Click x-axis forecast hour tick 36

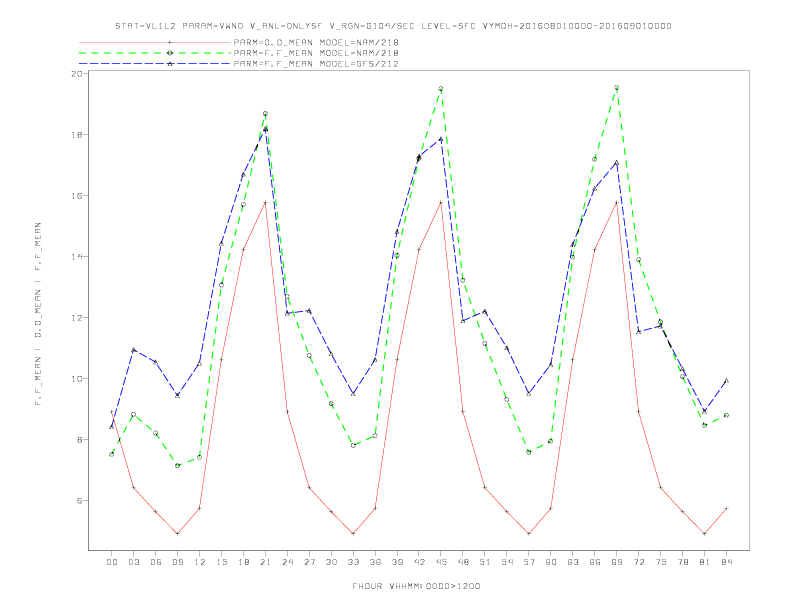click(x=375, y=562)
